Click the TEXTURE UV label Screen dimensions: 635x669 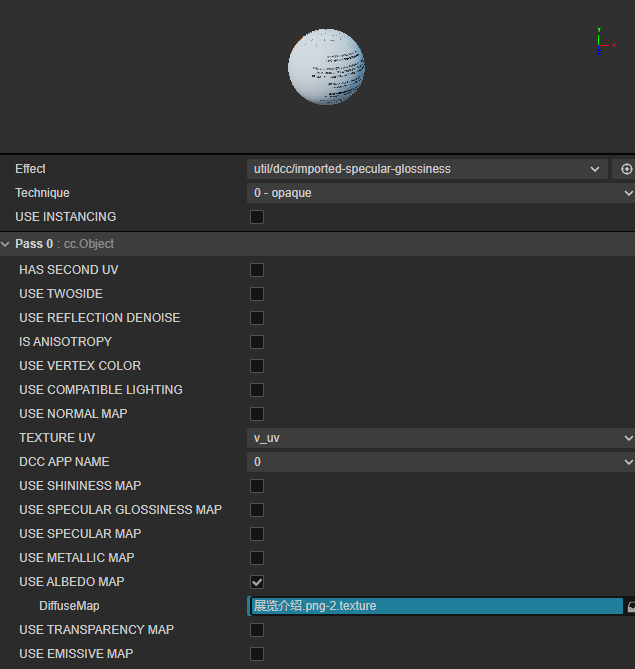pos(57,438)
